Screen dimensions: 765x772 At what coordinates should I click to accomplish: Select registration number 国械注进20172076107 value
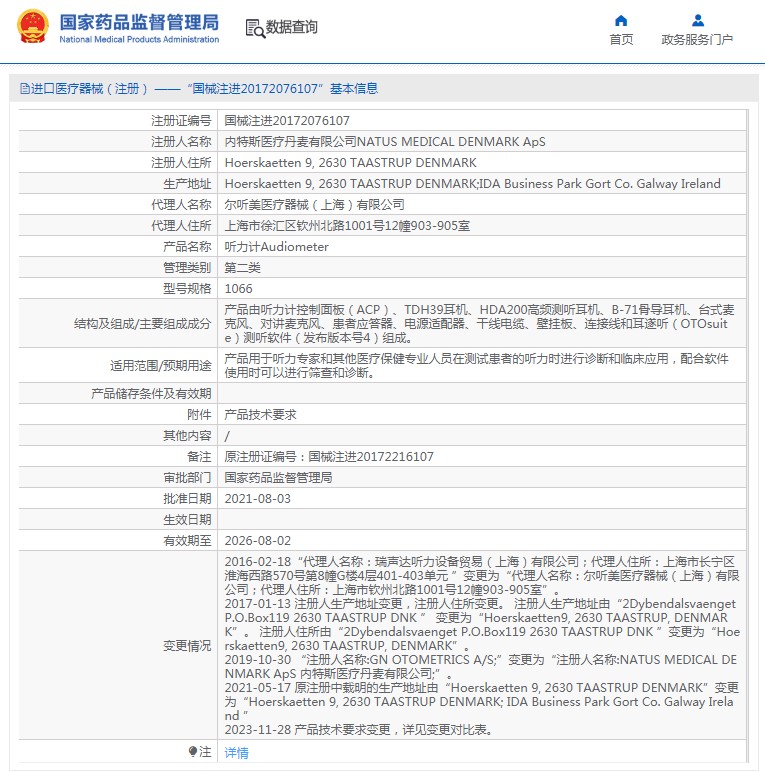[287, 121]
